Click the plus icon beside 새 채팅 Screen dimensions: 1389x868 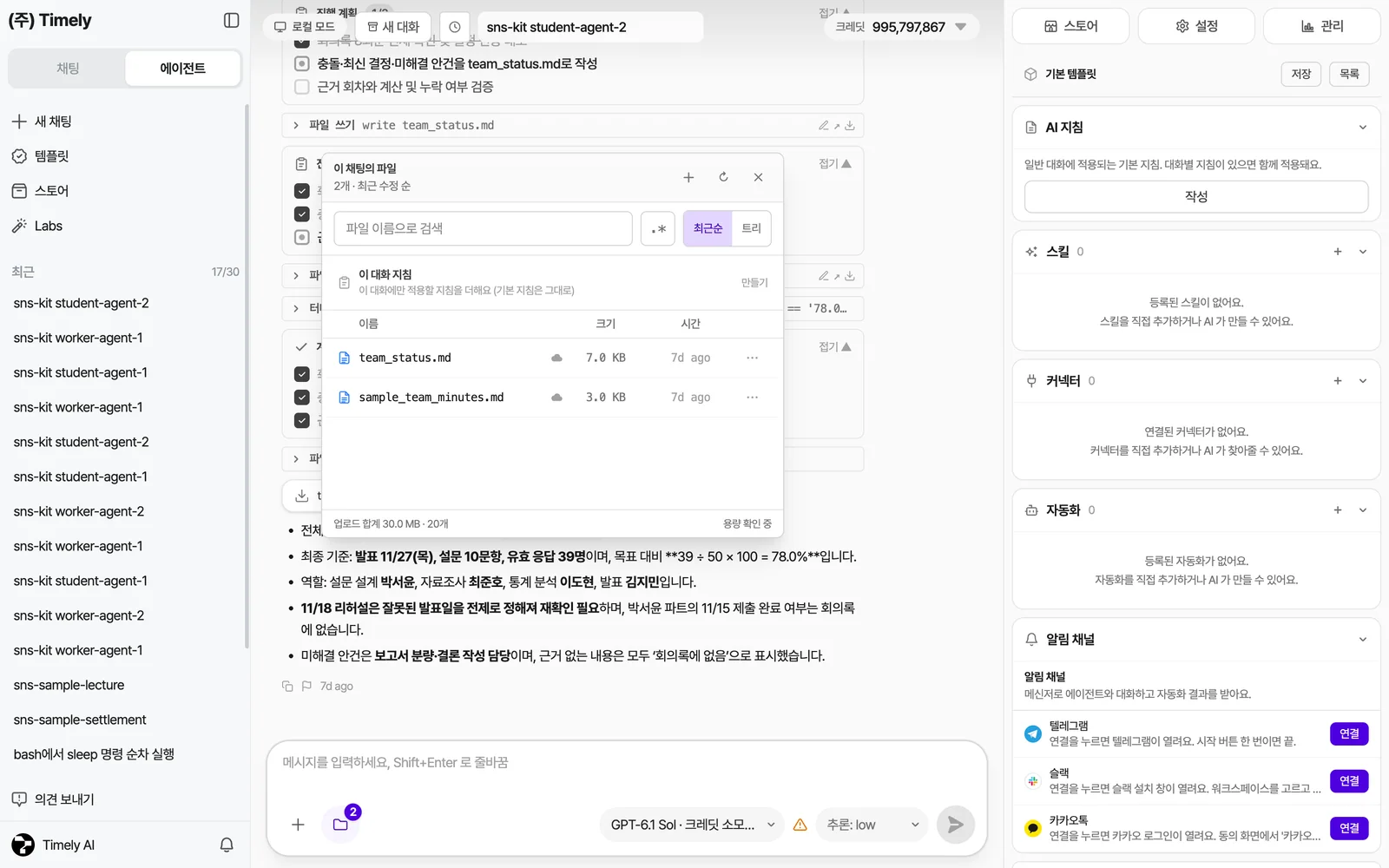[x=19, y=122]
